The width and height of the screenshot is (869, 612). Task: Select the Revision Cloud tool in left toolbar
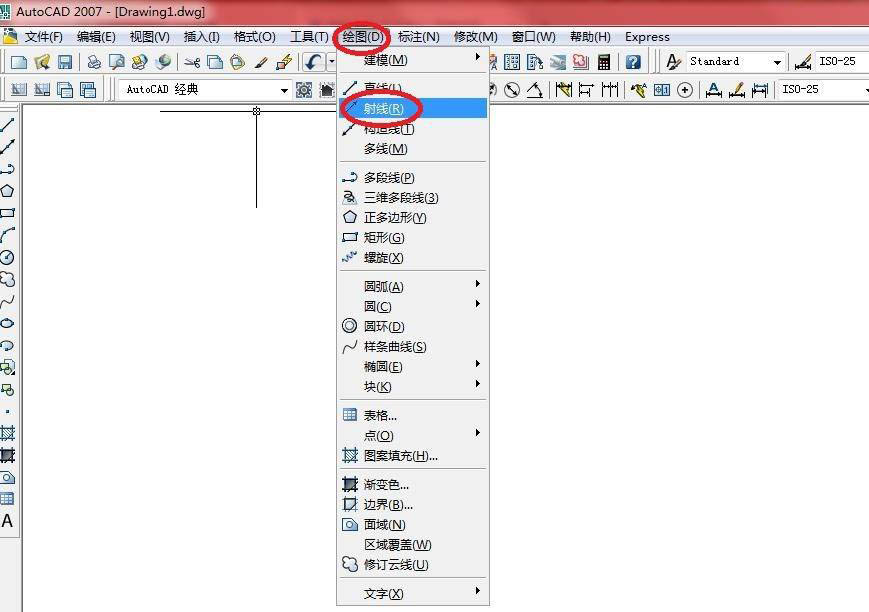click(x=7, y=279)
